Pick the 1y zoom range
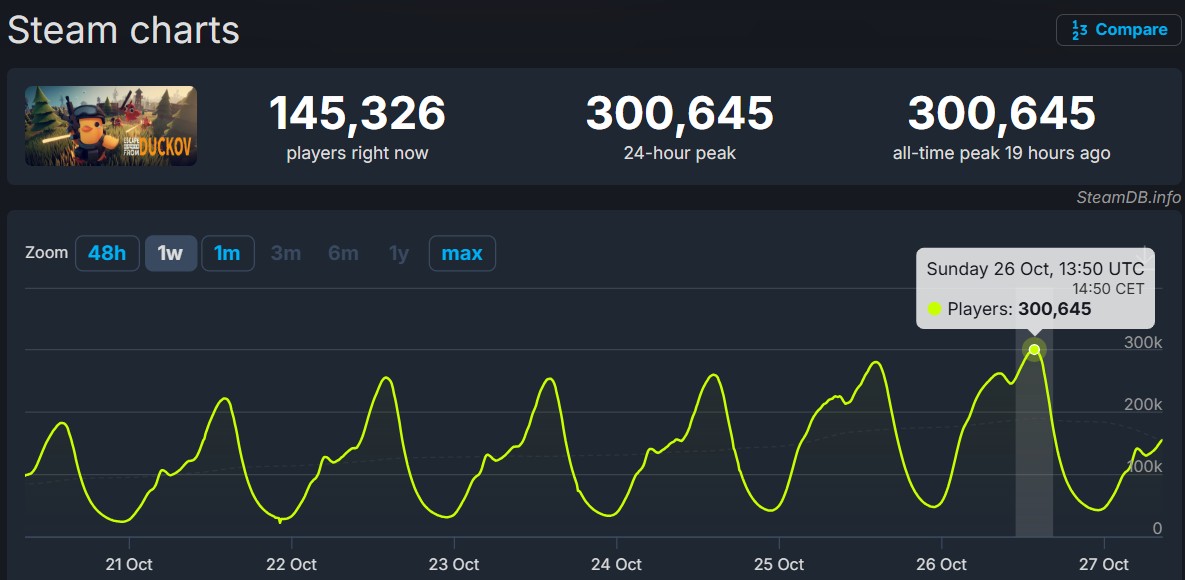Screen dimensions: 1185x580 (399, 253)
